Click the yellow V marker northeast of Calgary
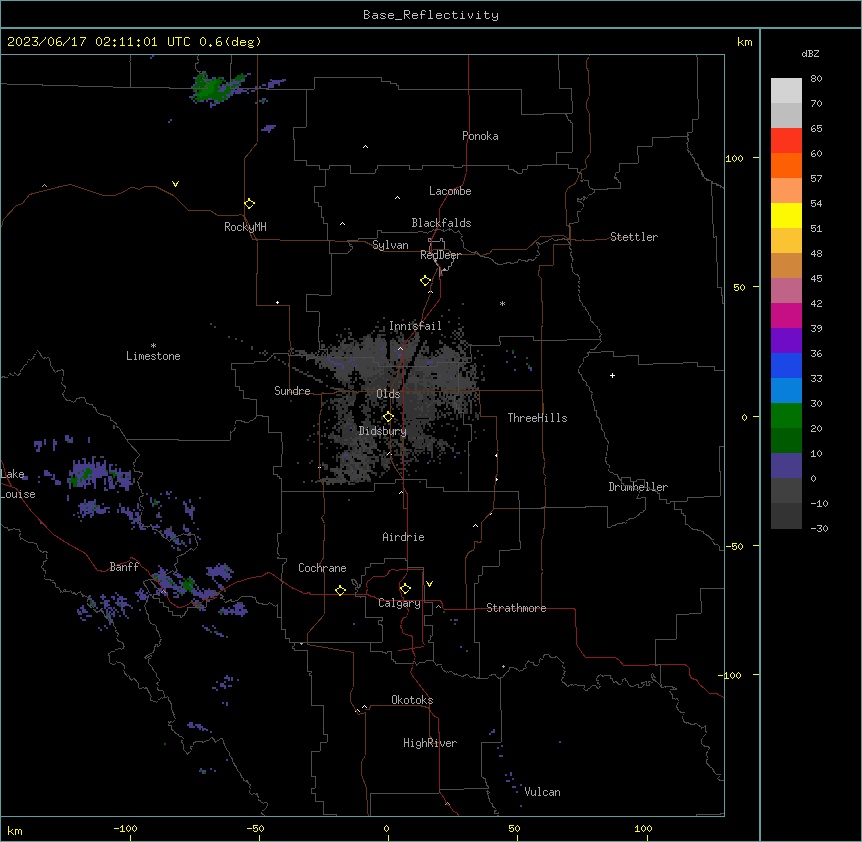 (x=429, y=584)
